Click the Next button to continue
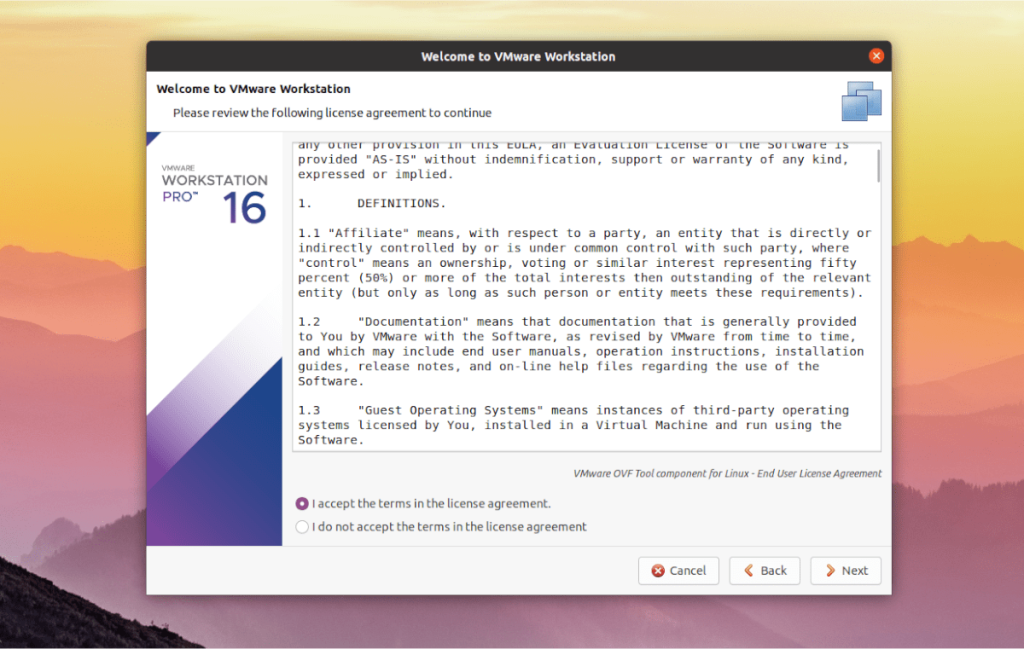This screenshot has height=649, width=1024. point(846,571)
